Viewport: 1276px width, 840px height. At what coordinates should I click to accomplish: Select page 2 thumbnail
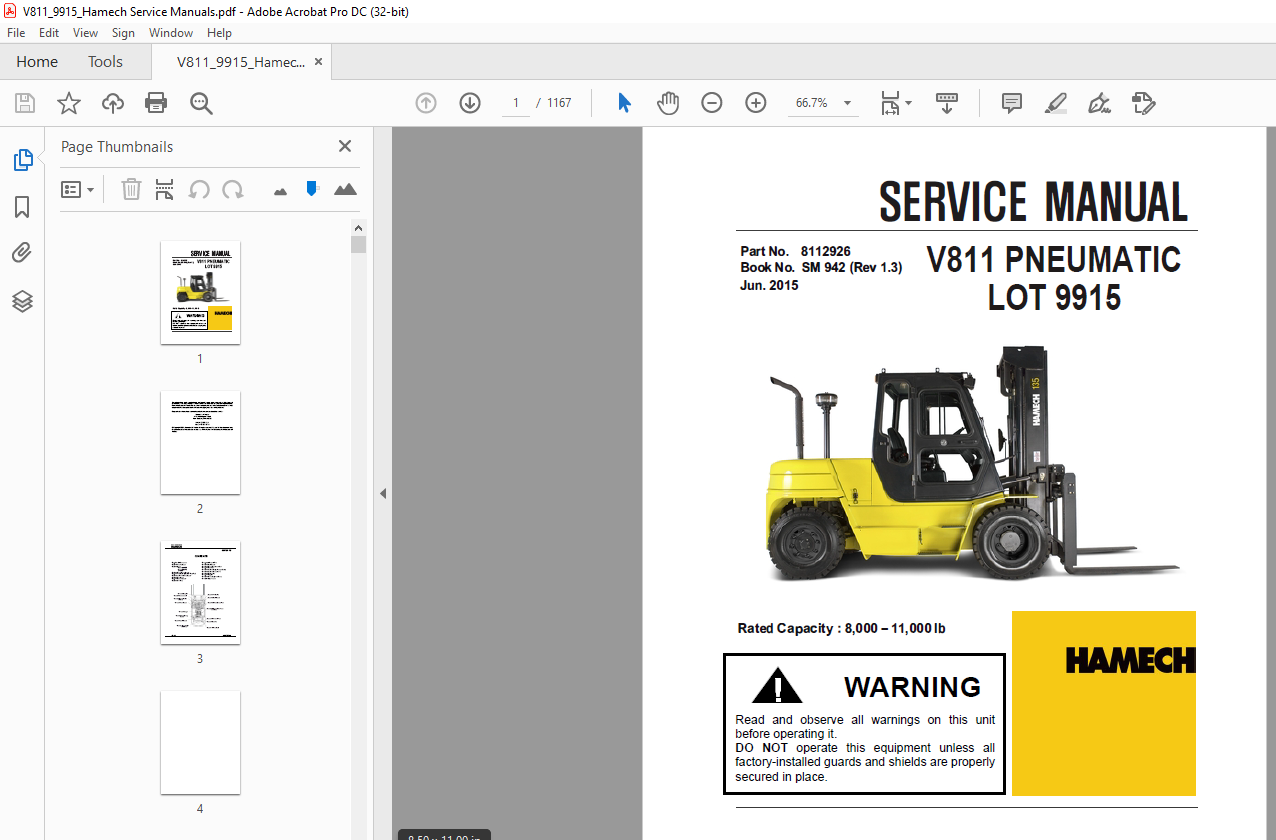[x=200, y=443]
